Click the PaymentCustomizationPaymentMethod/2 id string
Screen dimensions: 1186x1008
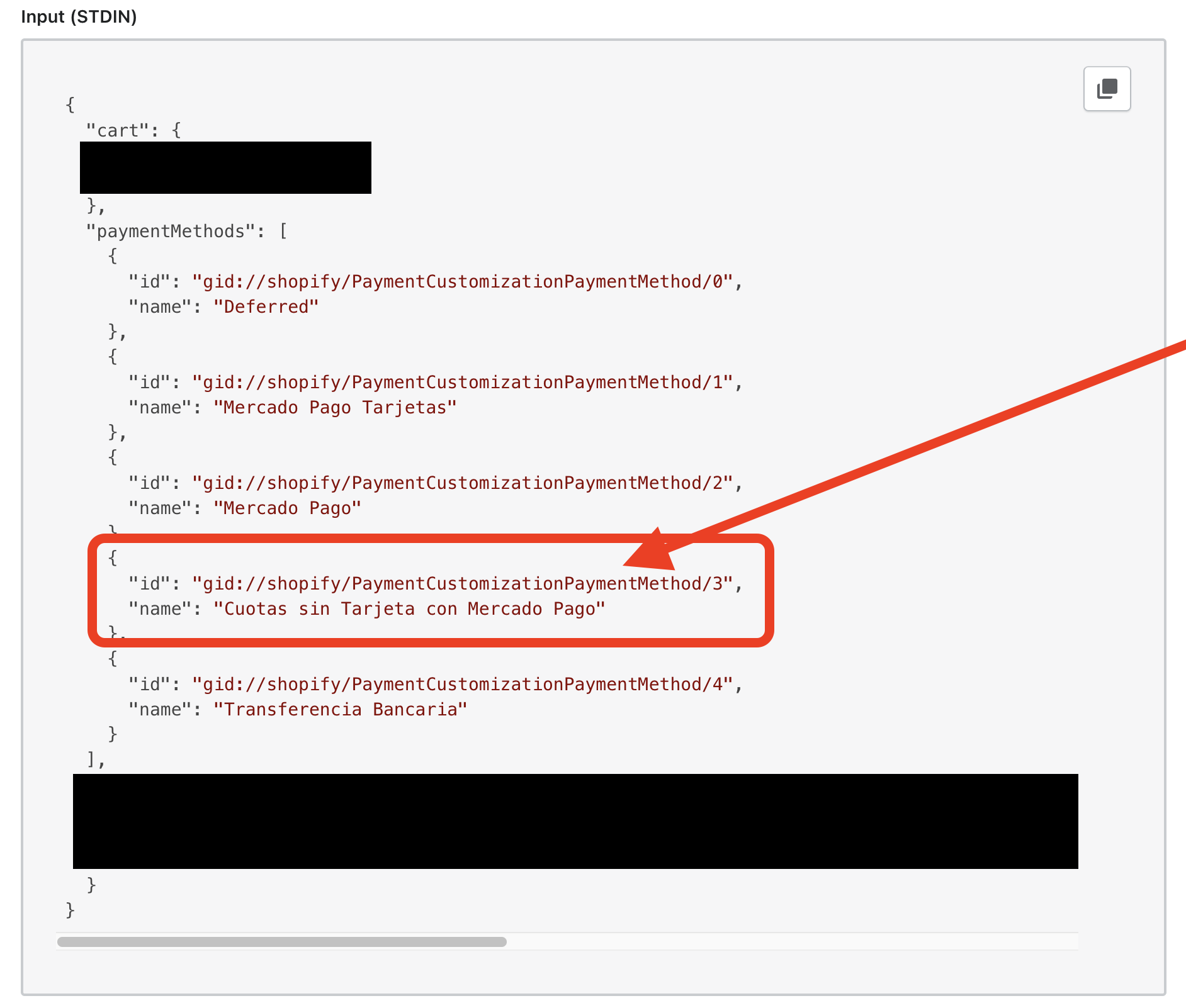[x=463, y=483]
